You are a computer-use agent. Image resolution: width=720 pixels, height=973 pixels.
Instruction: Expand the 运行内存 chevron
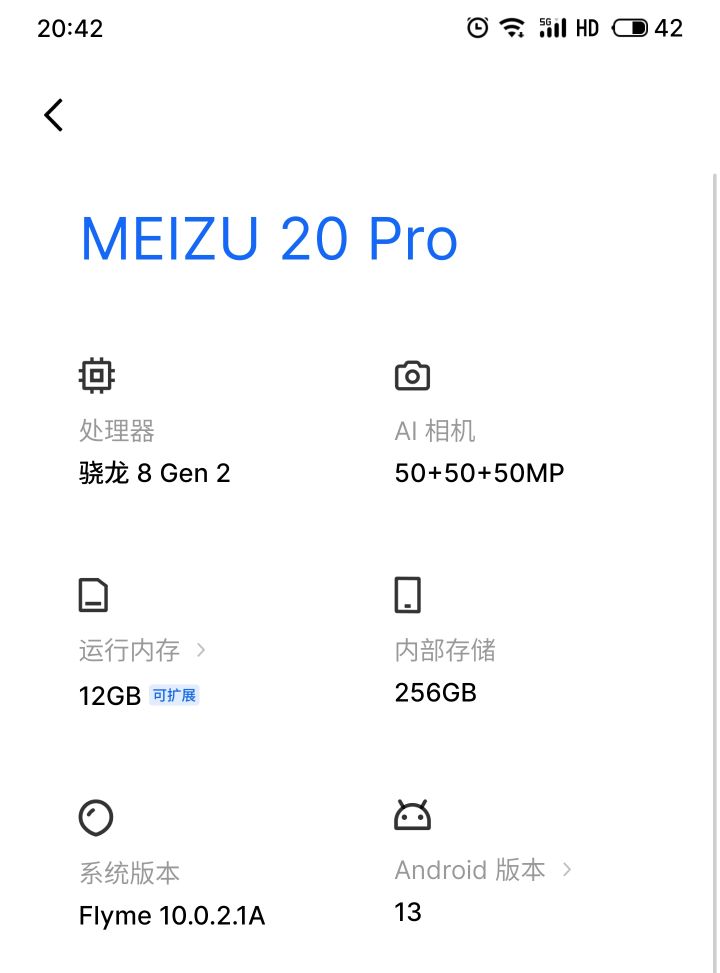coord(201,650)
